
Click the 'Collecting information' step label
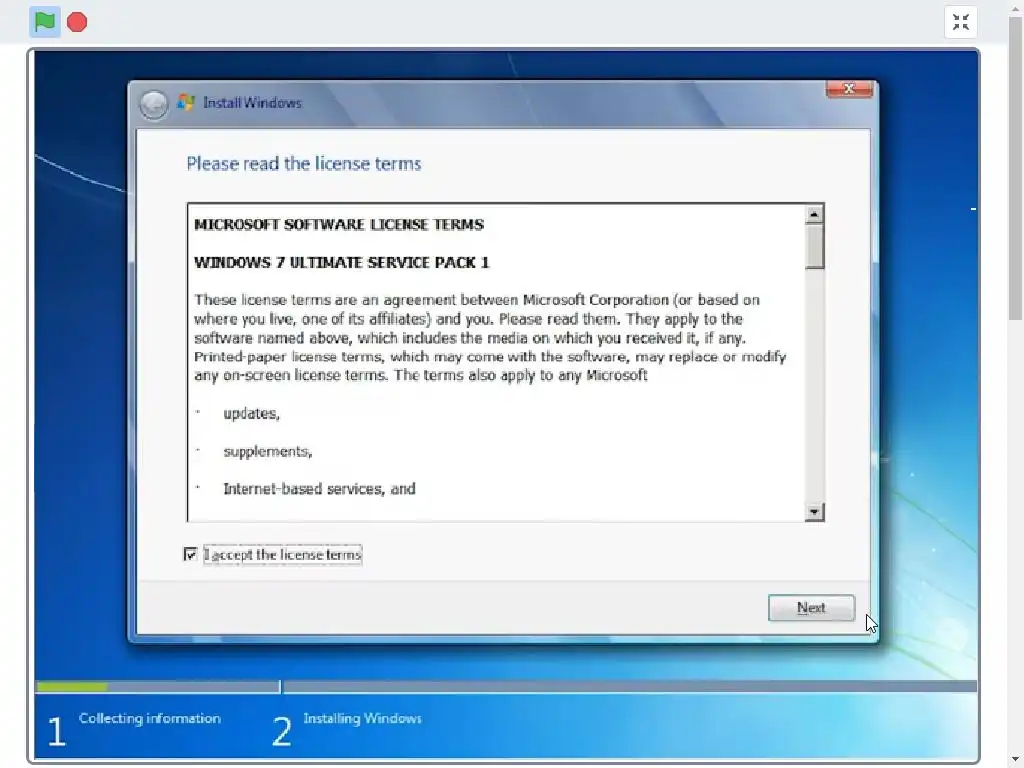[x=150, y=718]
